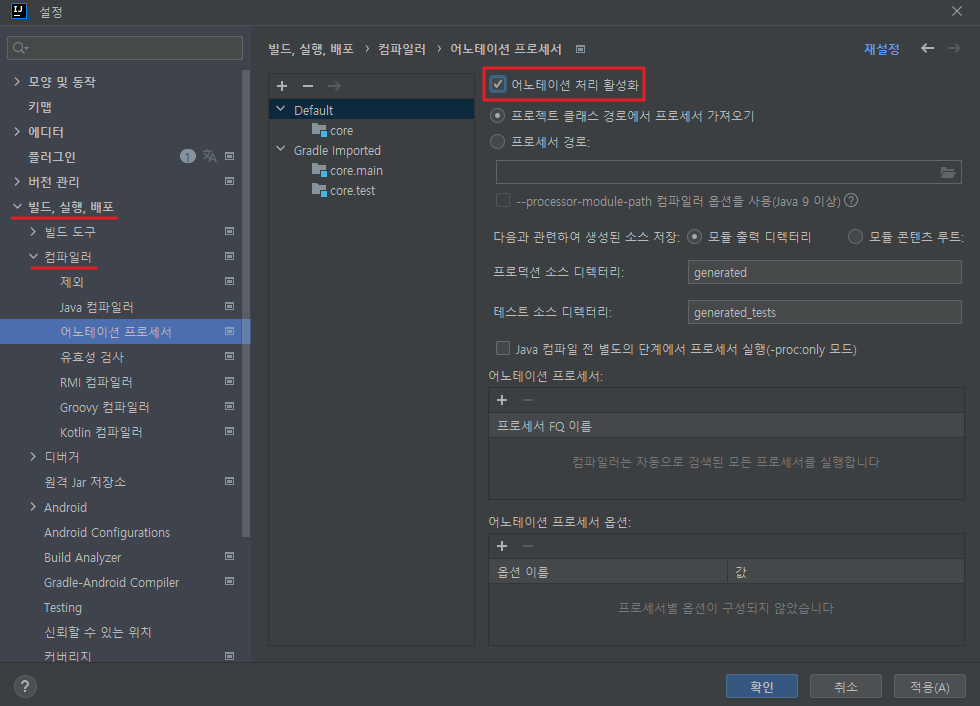The image size is (980, 706).
Task: Click the remove profile minus icon above Default
Action: (308, 86)
